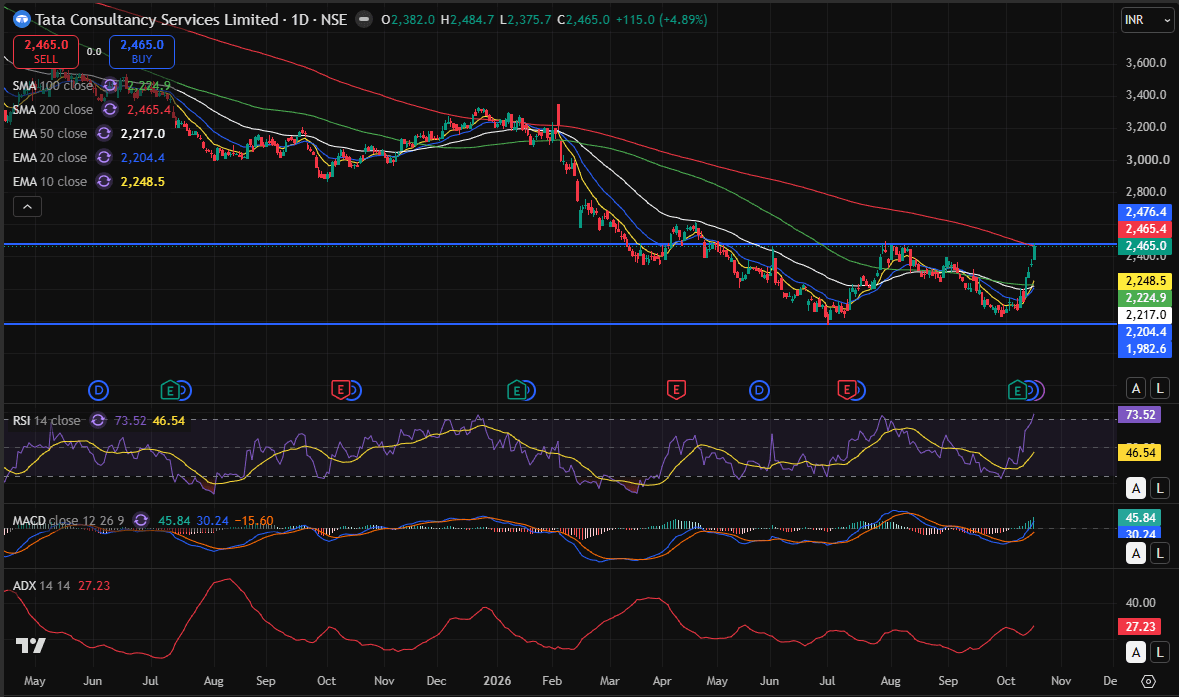Click the refresh icon next to EMA 10 close
Image resolution: width=1179 pixels, height=697 pixels.
(x=105, y=182)
